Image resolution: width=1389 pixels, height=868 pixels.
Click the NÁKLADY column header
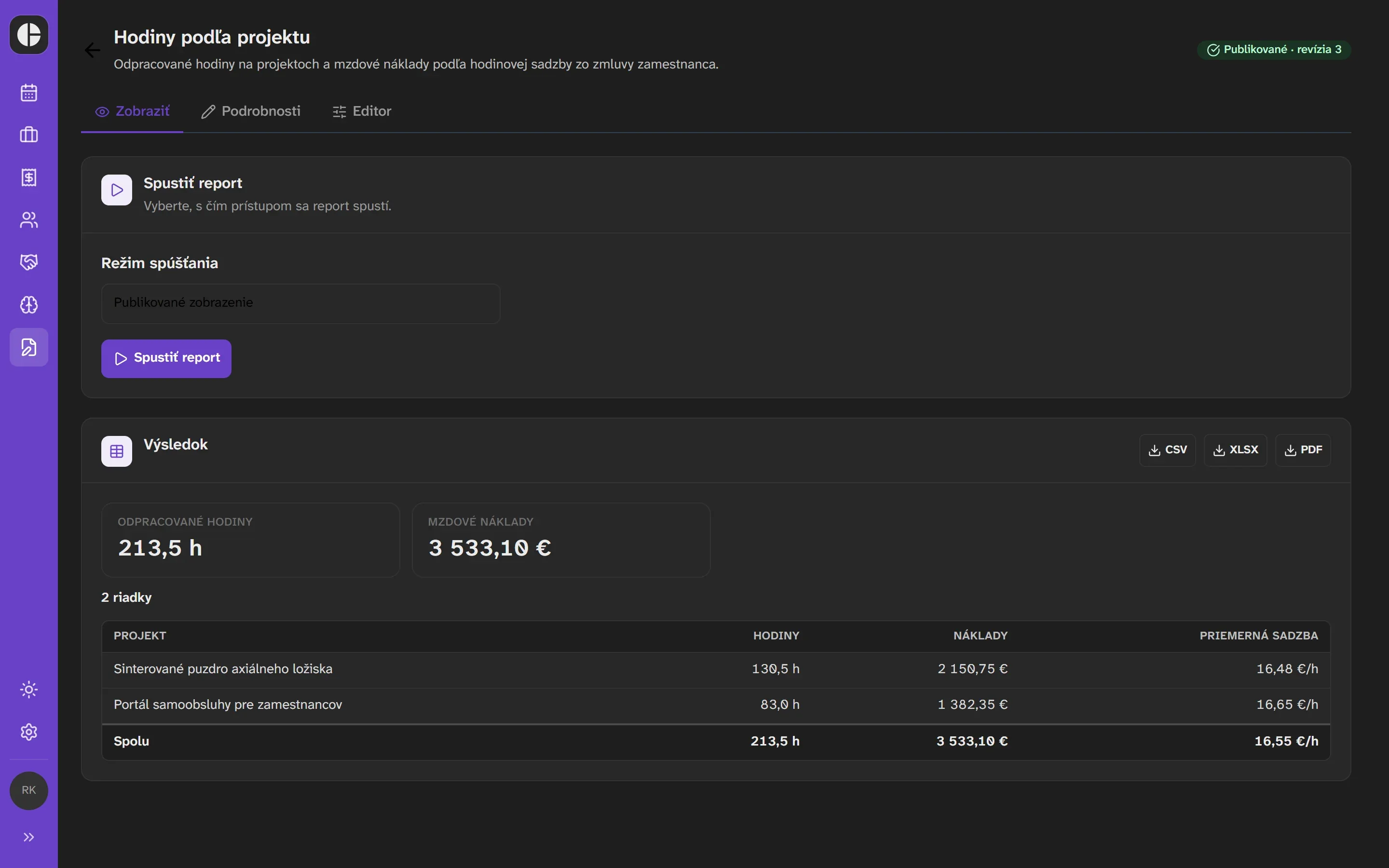tap(980, 636)
